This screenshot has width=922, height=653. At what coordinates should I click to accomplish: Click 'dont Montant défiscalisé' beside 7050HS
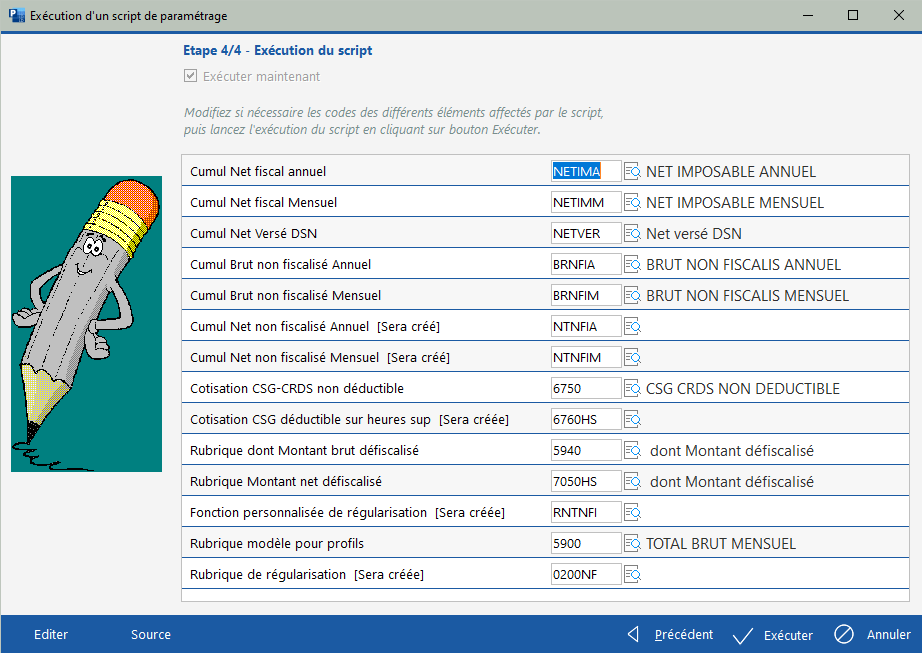pyautogui.click(x=732, y=482)
